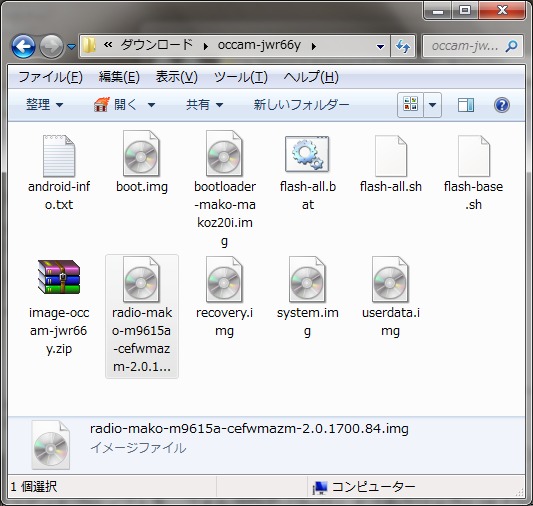The image size is (533, 506).
Task: Click the recovery.img file name
Action: click(224, 321)
